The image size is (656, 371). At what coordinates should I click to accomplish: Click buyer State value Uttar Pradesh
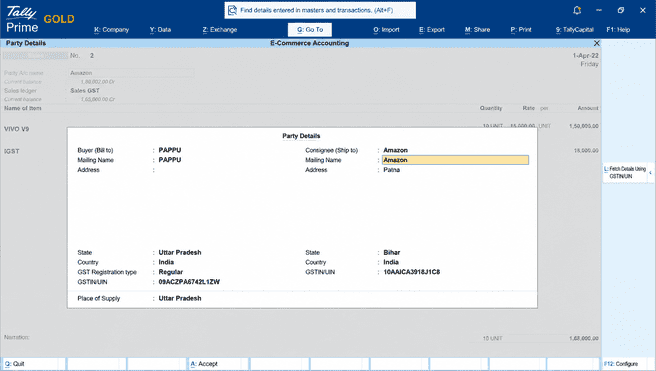click(x=180, y=252)
